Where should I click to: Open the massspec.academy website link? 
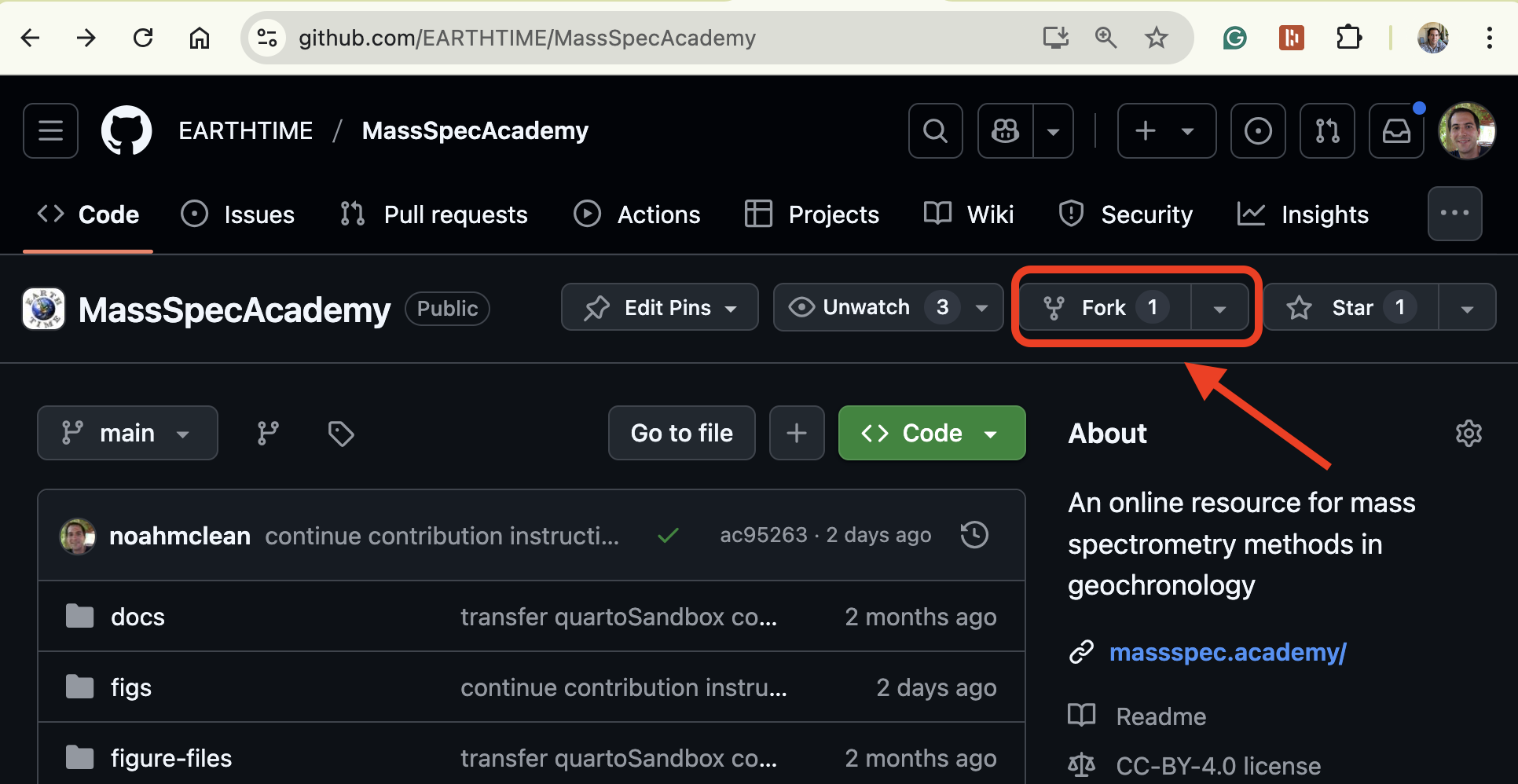click(1228, 652)
